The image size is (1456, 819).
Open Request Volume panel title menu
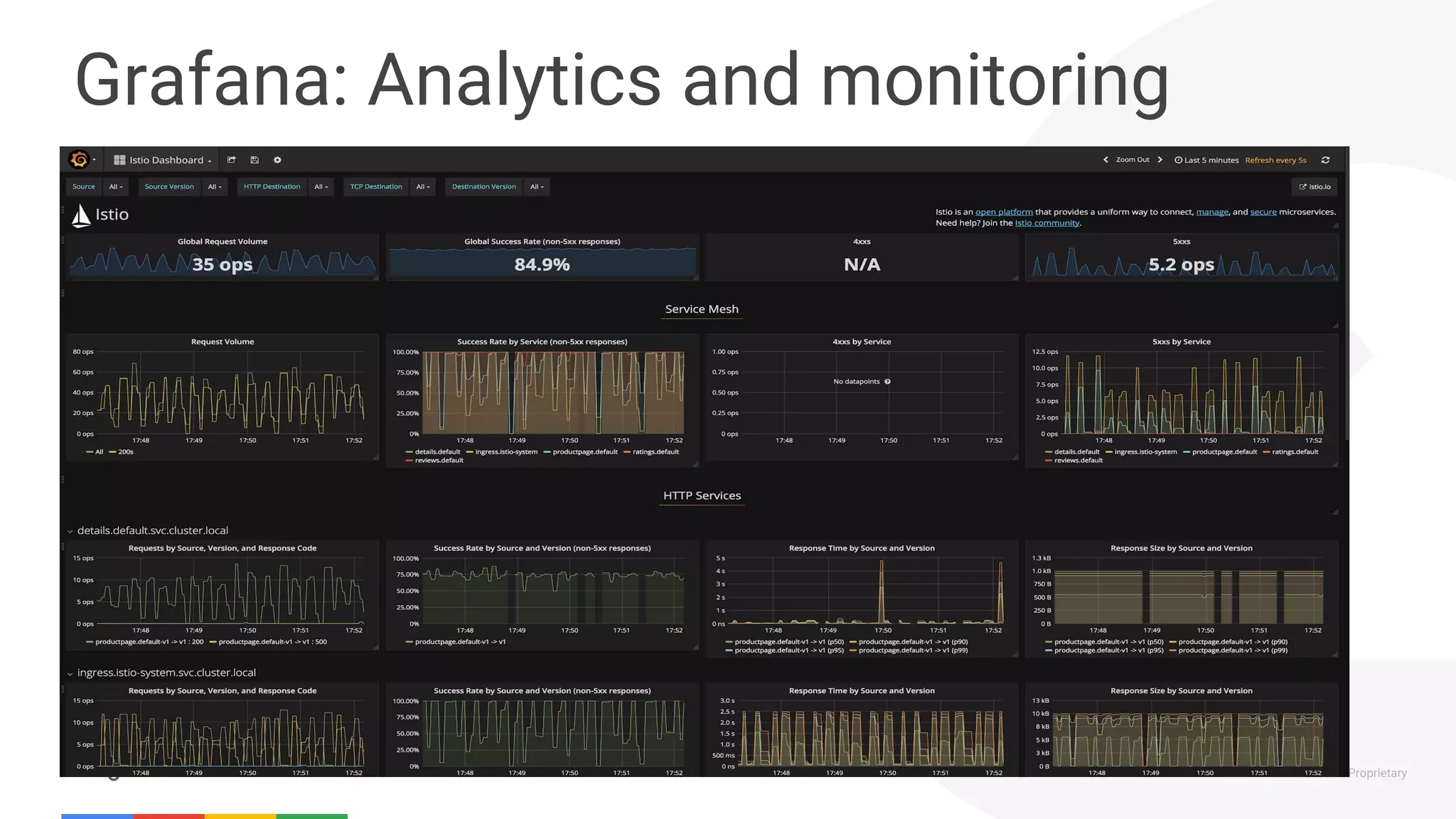click(x=223, y=342)
